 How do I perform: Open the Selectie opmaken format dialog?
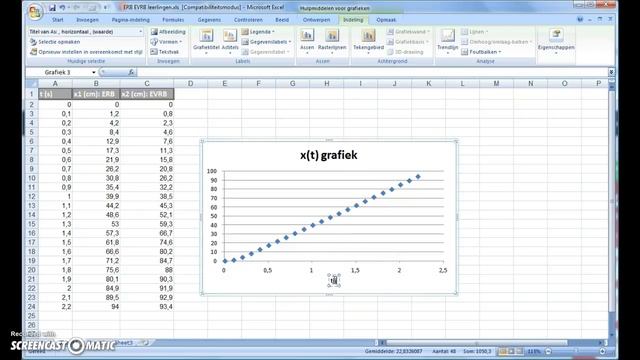55,42
